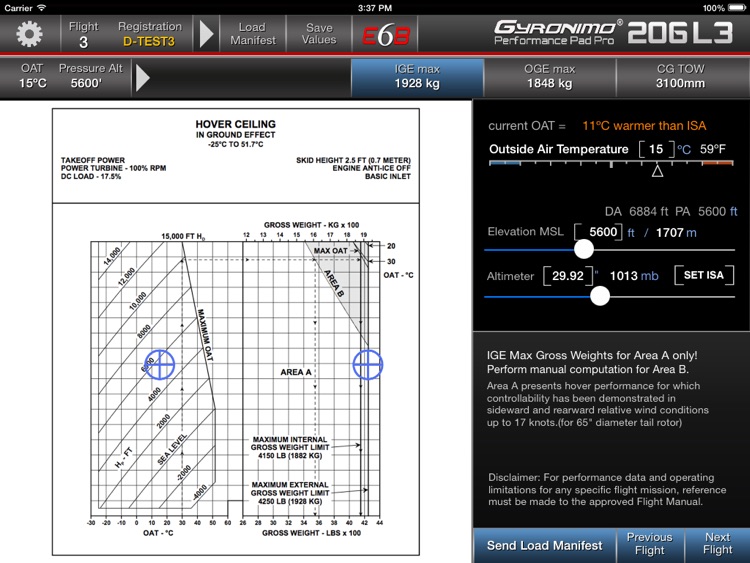750x563 pixels.
Task: Tap the play arrow beside Registration
Action: pos(206,33)
